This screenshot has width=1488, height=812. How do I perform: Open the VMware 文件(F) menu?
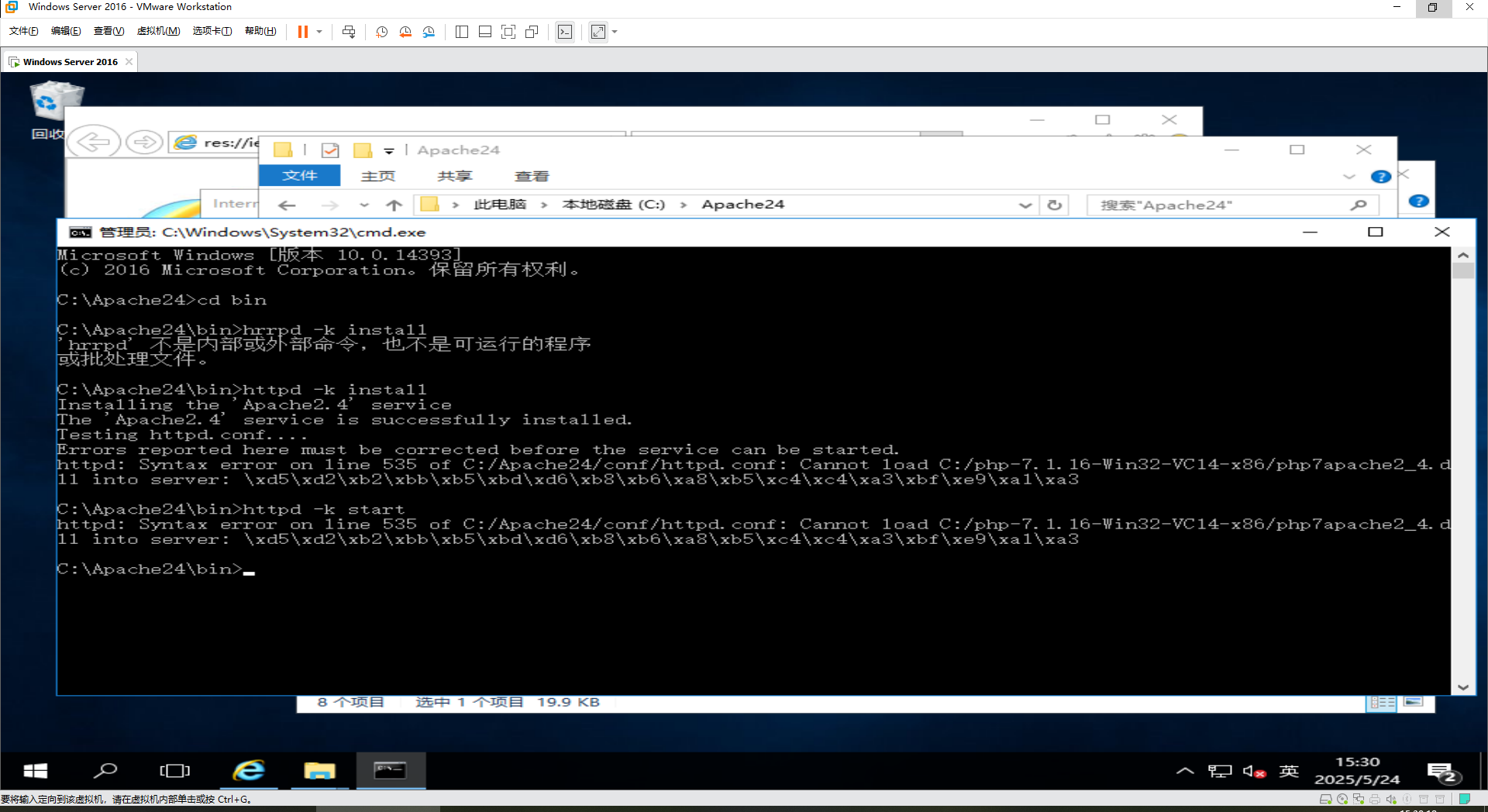pyautogui.click(x=23, y=31)
